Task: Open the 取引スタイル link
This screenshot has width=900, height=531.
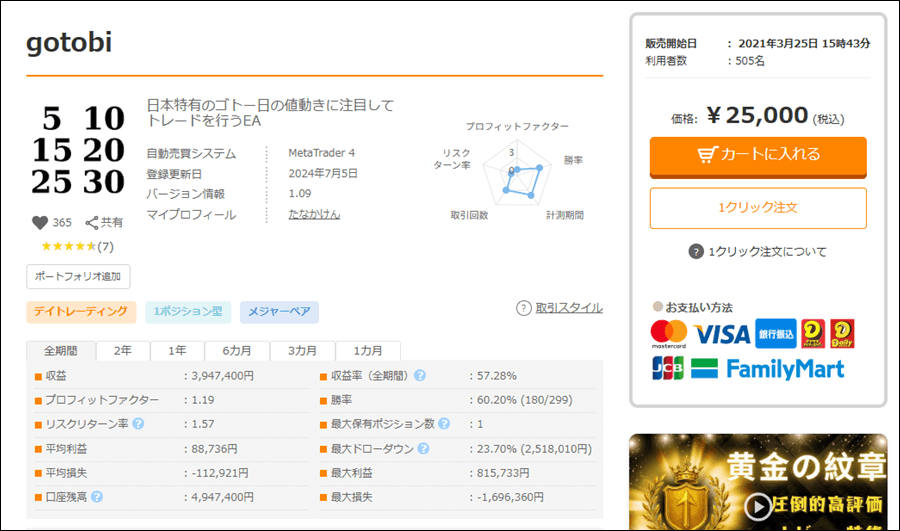Action: click(x=569, y=308)
